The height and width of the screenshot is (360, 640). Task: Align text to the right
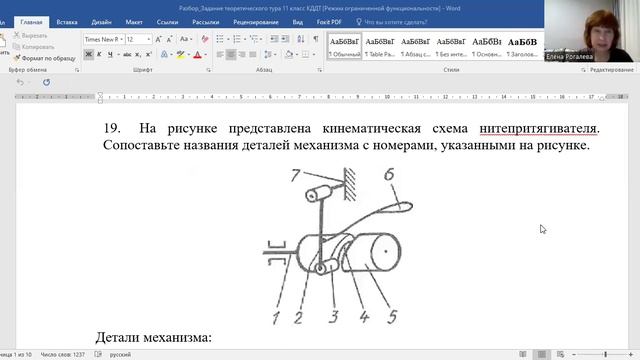[242, 54]
